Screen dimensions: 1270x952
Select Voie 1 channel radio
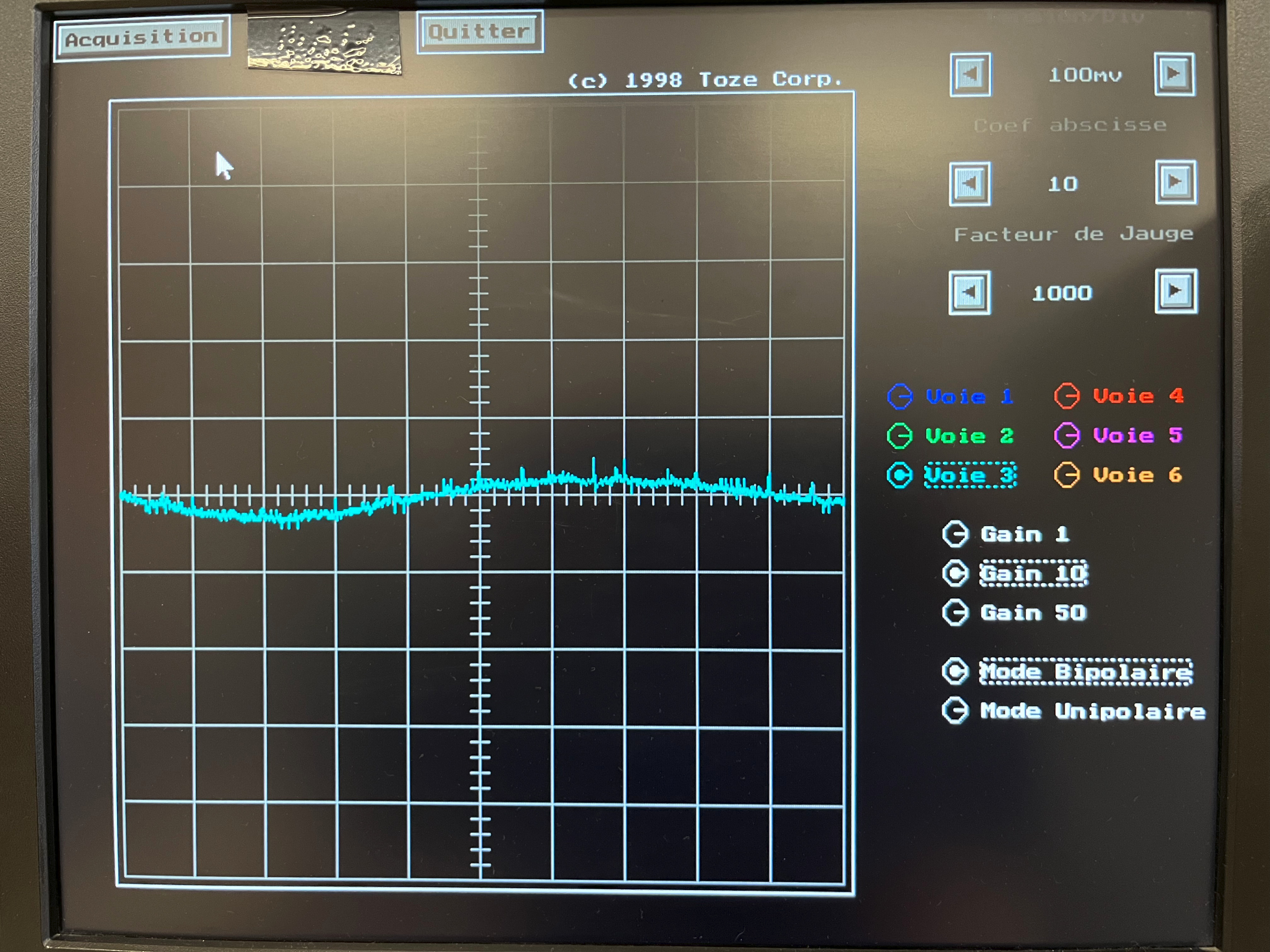tap(900, 397)
